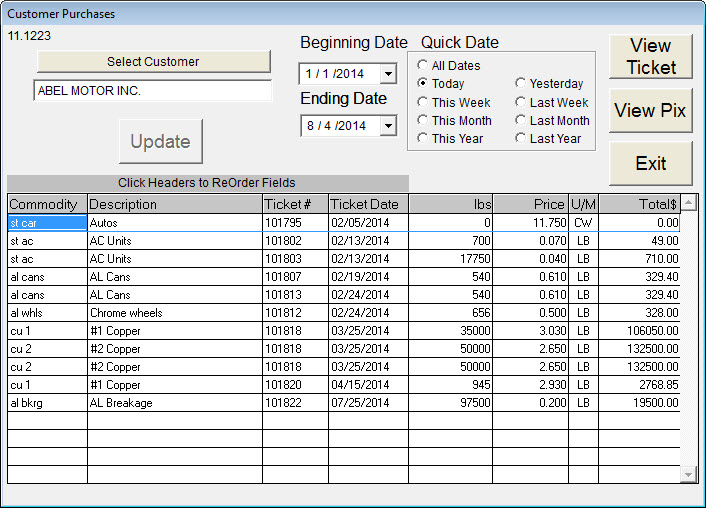Image resolution: width=706 pixels, height=508 pixels.
Task: Select the highlighted 'st car' commodity cell
Action: tap(47, 223)
